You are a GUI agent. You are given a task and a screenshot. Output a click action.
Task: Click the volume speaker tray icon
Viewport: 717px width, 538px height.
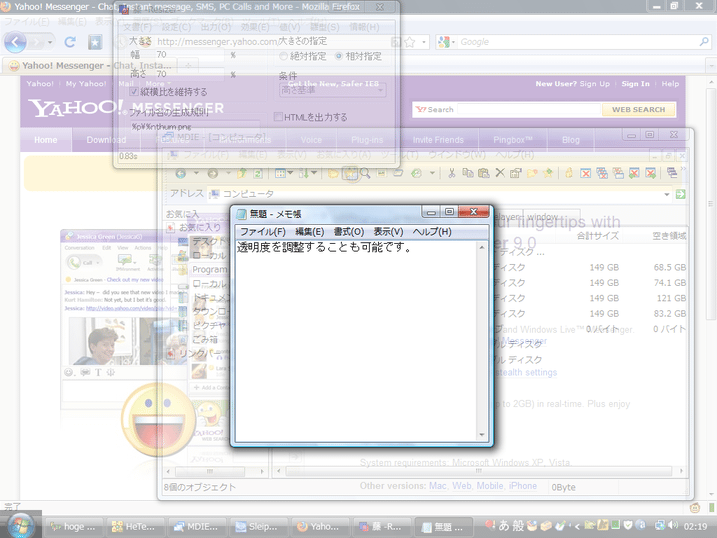[x=673, y=525]
